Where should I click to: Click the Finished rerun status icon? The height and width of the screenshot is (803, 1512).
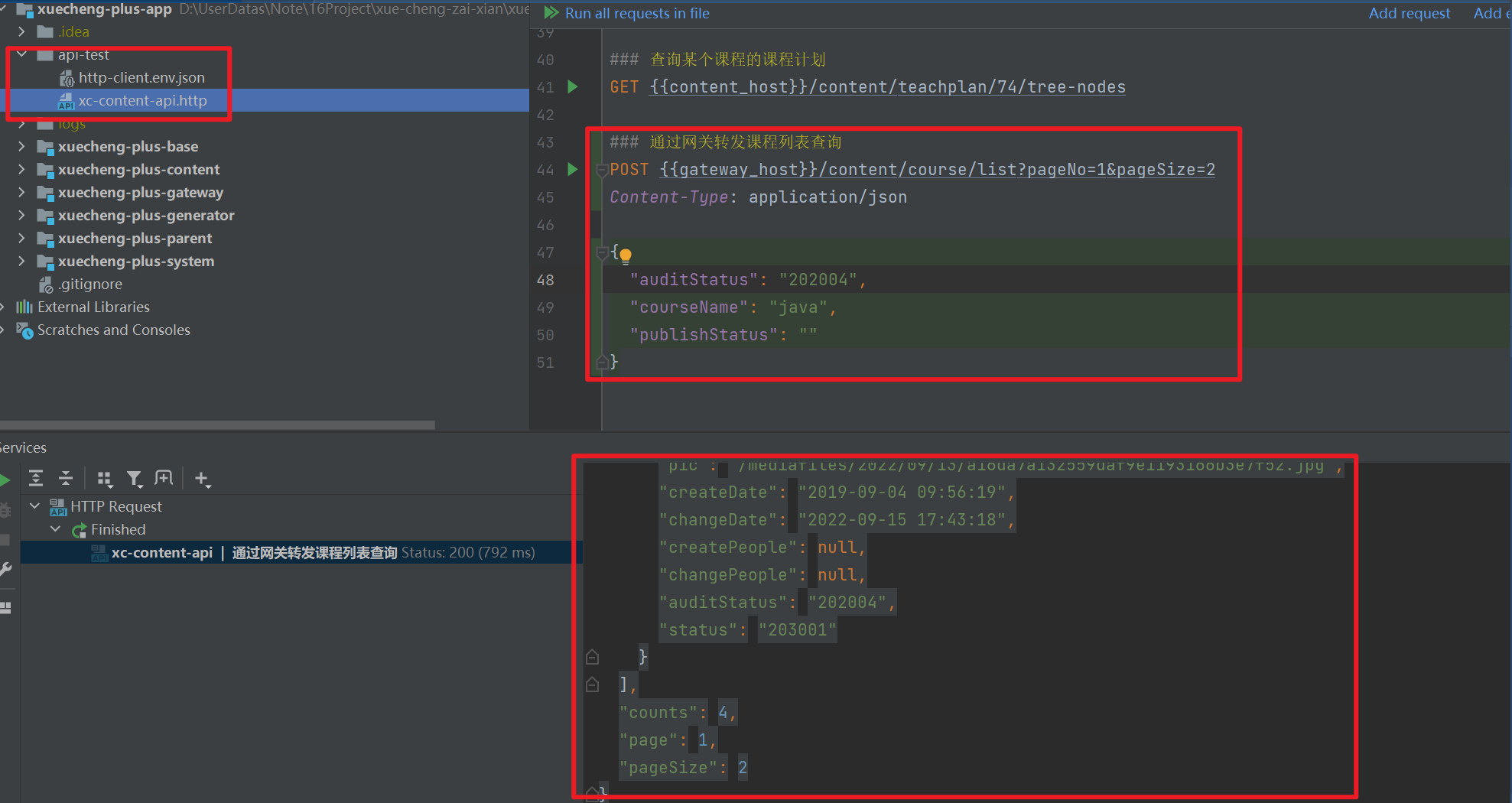click(x=79, y=530)
